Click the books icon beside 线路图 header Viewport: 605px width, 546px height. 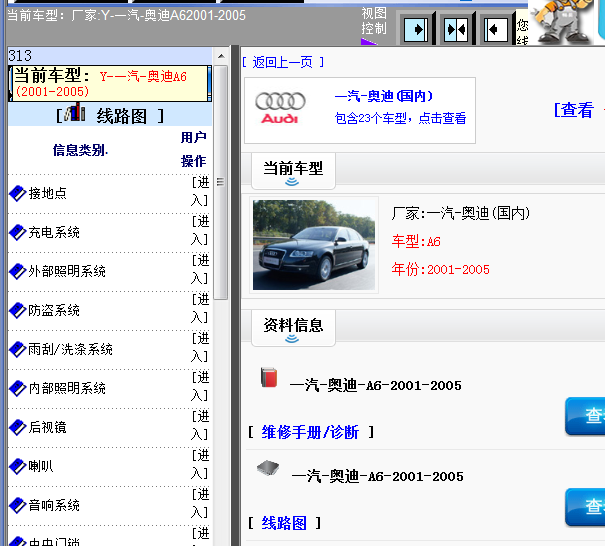[75, 112]
